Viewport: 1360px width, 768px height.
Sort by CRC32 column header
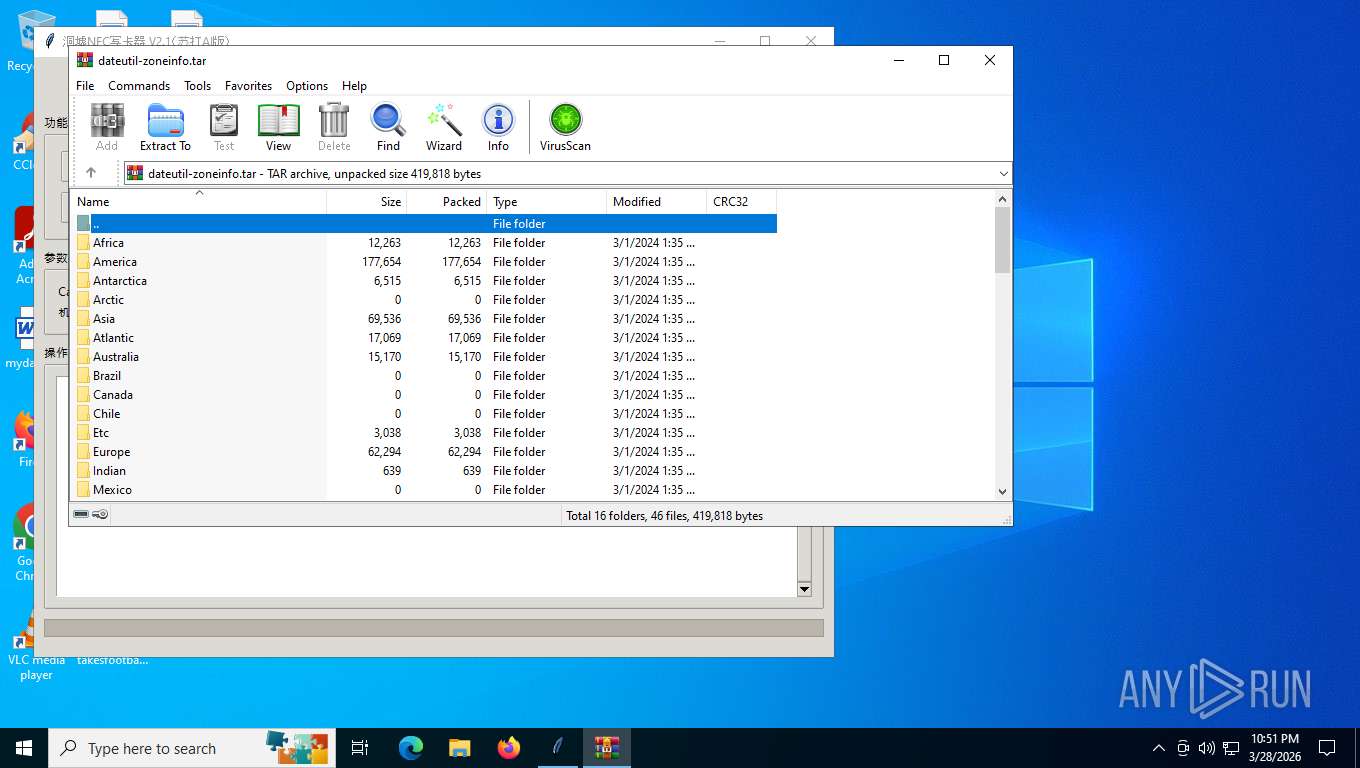pyautogui.click(x=742, y=202)
